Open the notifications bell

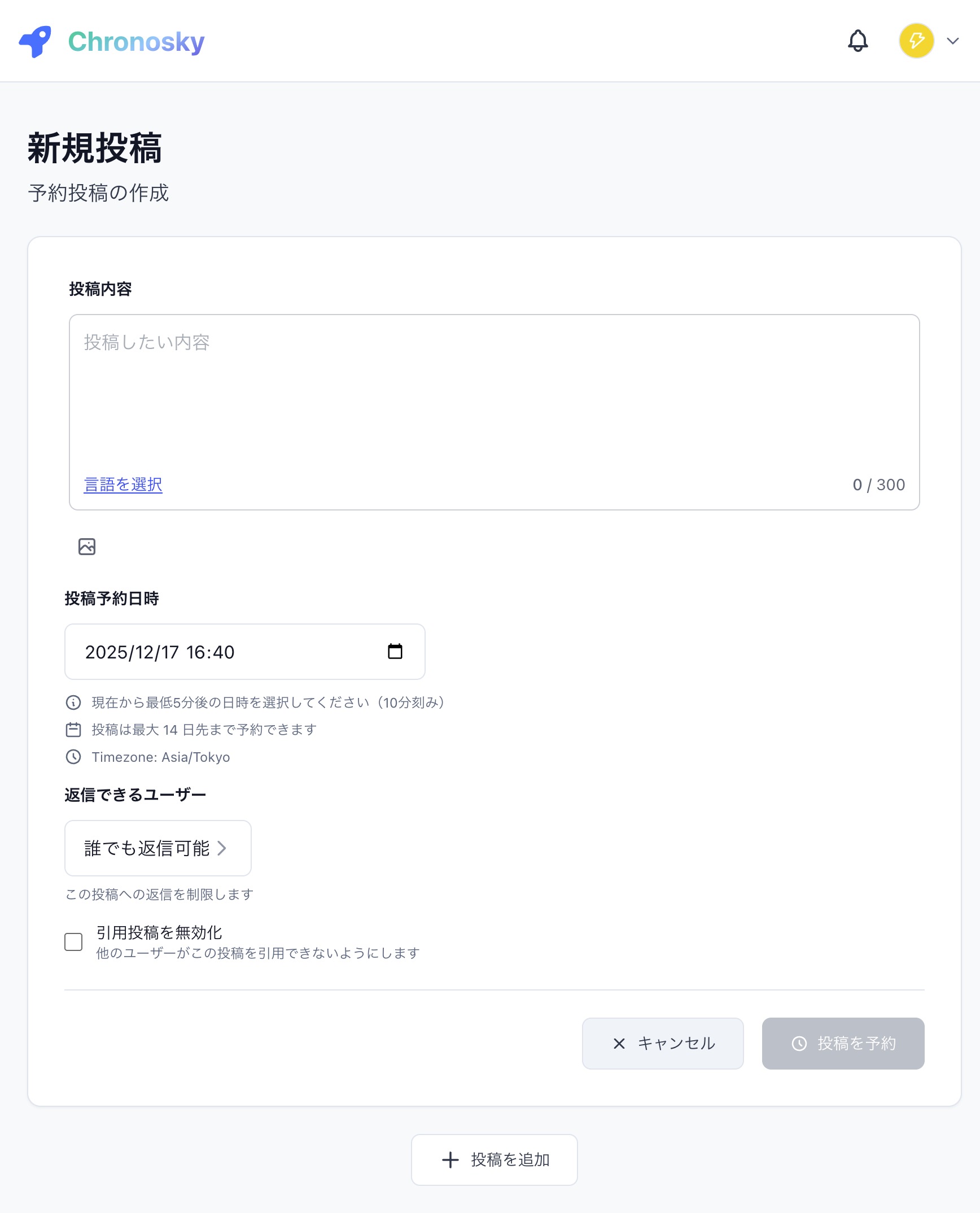click(858, 41)
